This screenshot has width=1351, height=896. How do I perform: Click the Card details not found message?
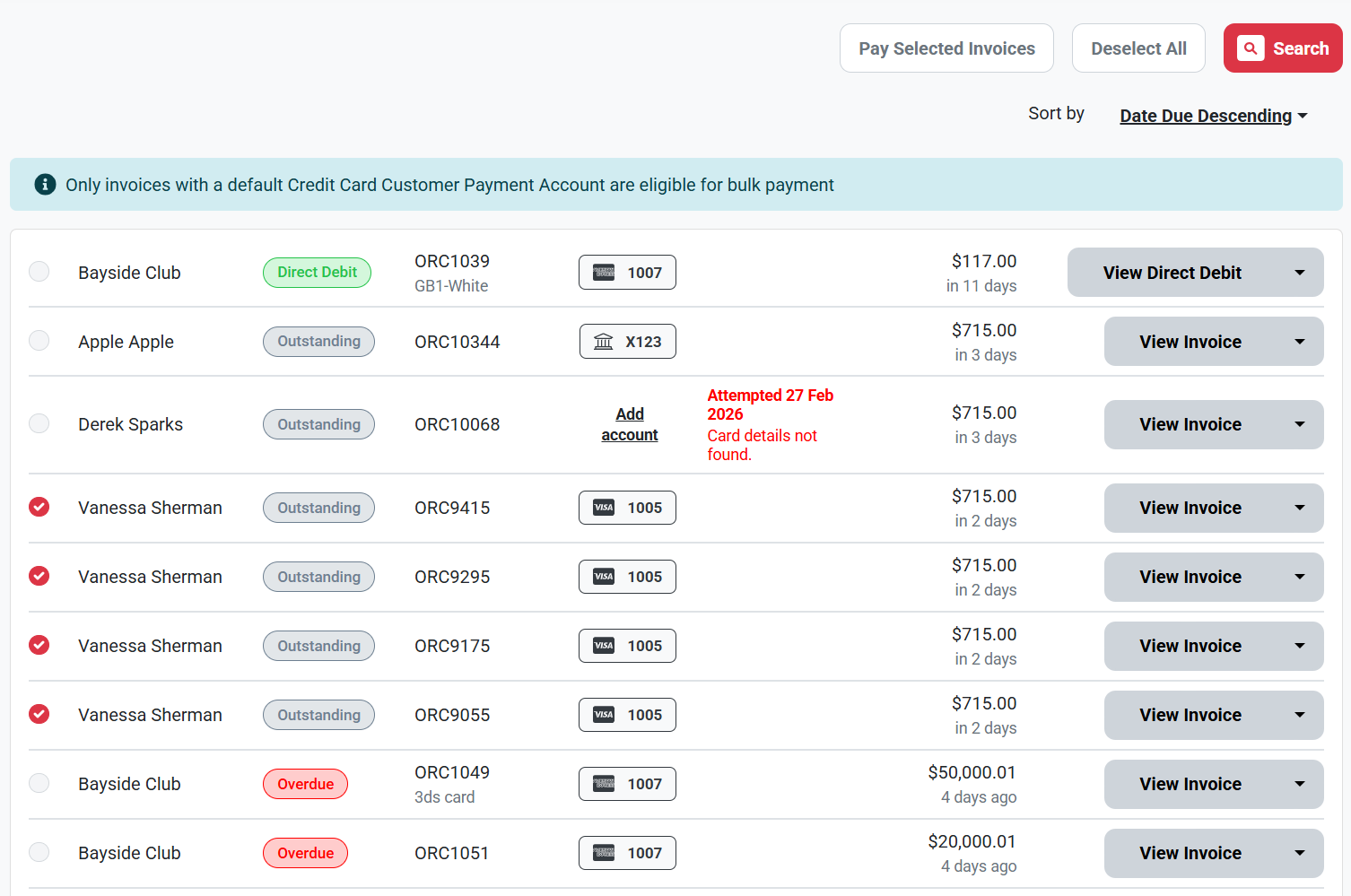pyautogui.click(x=763, y=445)
